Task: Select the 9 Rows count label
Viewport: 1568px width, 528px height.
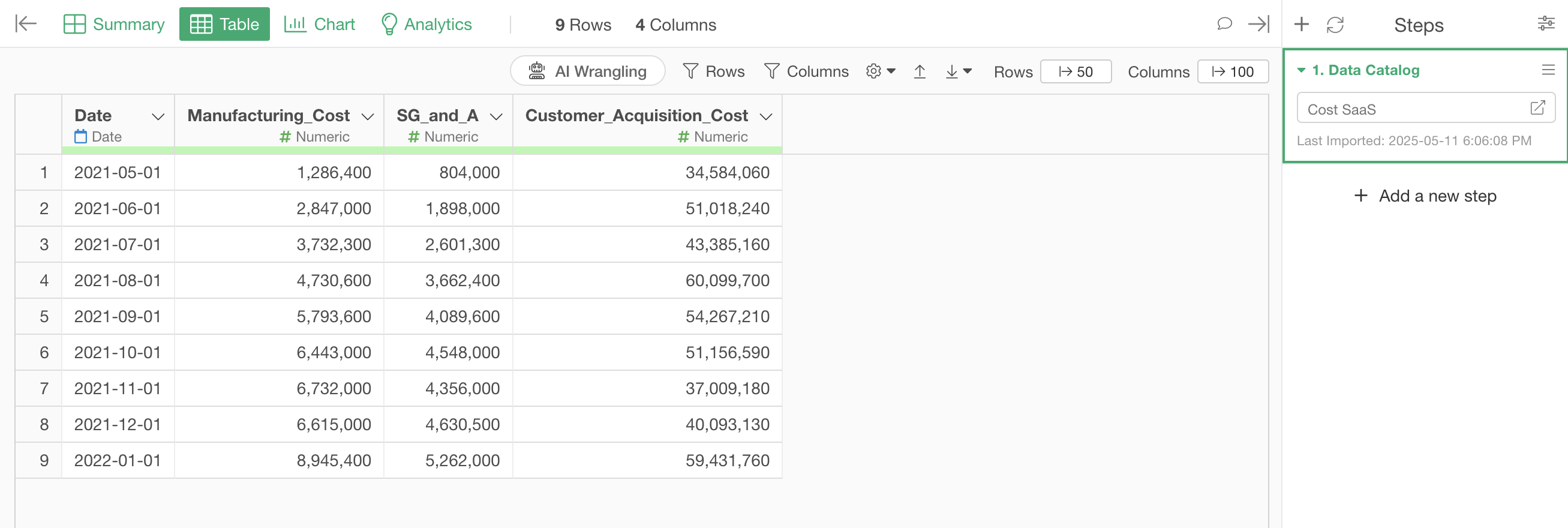Action: pos(583,25)
